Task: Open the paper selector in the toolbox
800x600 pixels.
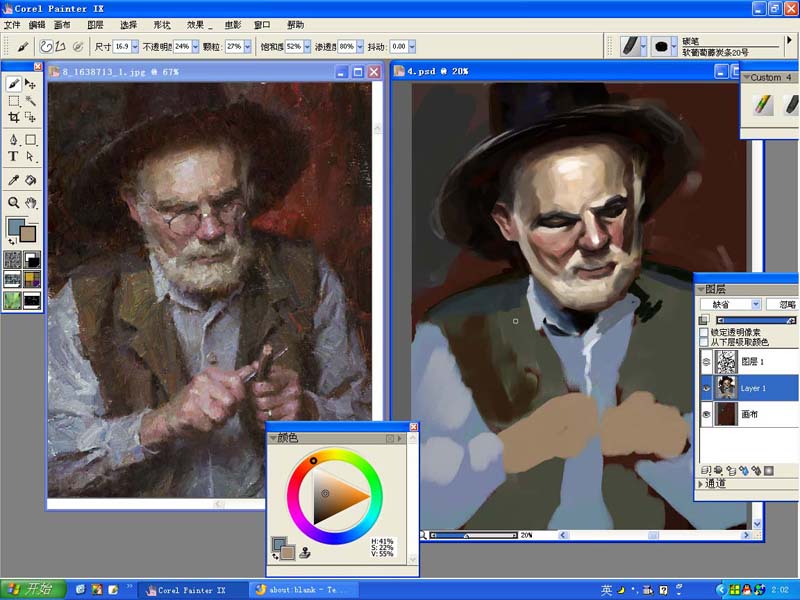Action: click(13, 259)
